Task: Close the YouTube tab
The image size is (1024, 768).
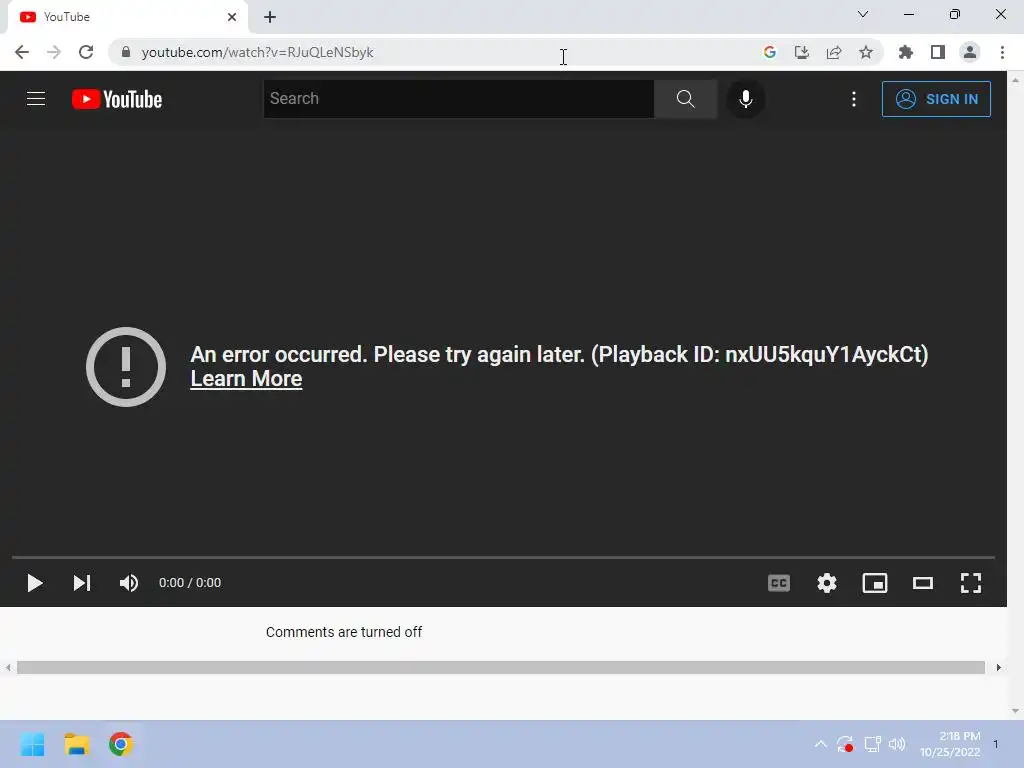Action: (x=232, y=17)
